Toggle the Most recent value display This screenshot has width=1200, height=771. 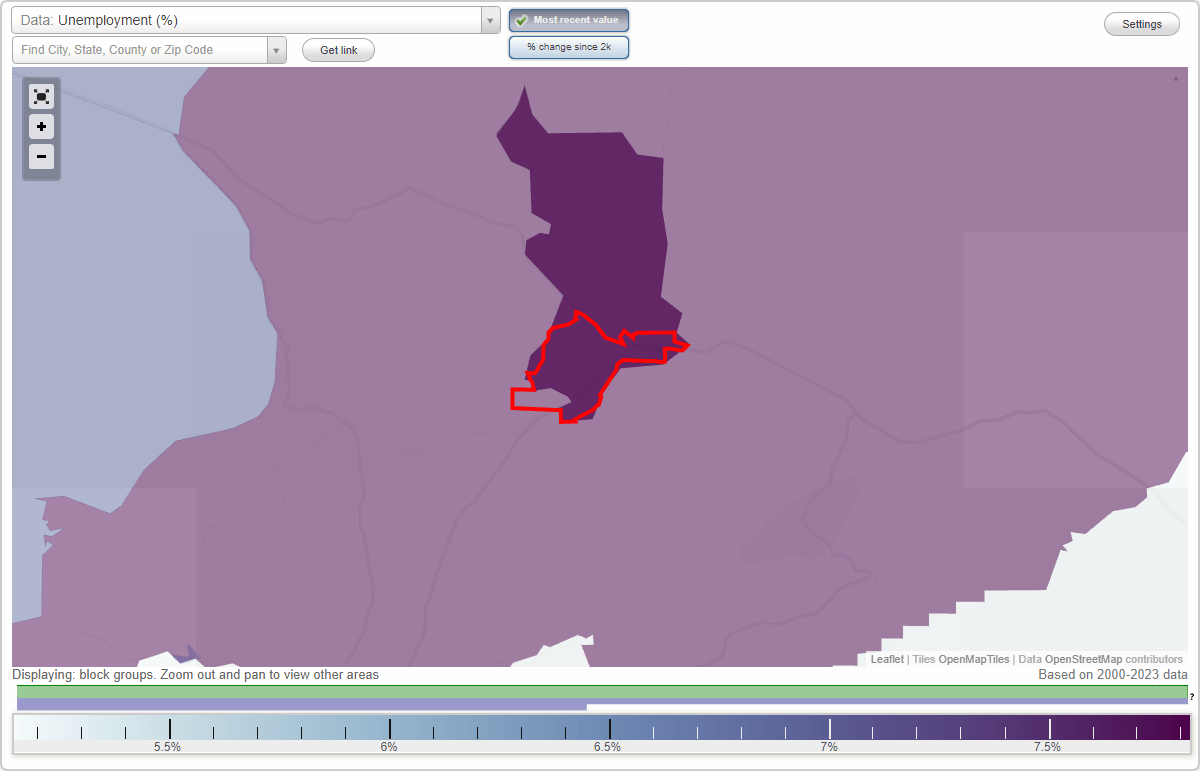[x=569, y=19]
